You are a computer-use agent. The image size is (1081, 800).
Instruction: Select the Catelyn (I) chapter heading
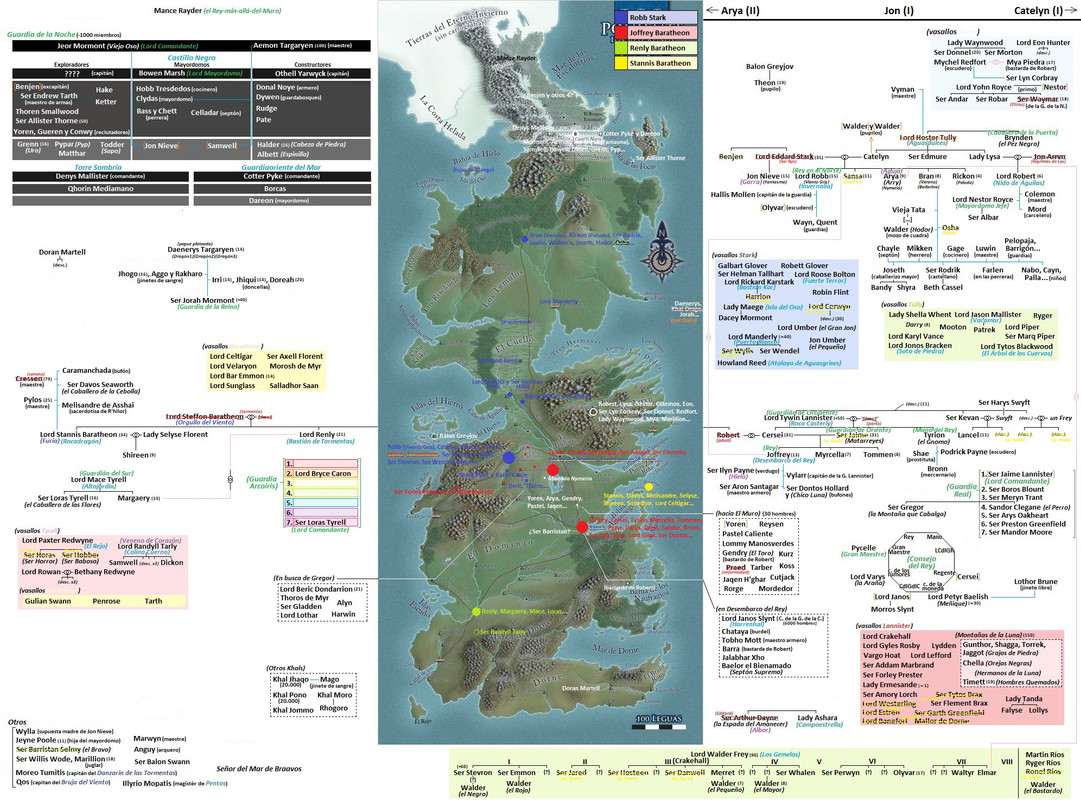click(x=1039, y=10)
